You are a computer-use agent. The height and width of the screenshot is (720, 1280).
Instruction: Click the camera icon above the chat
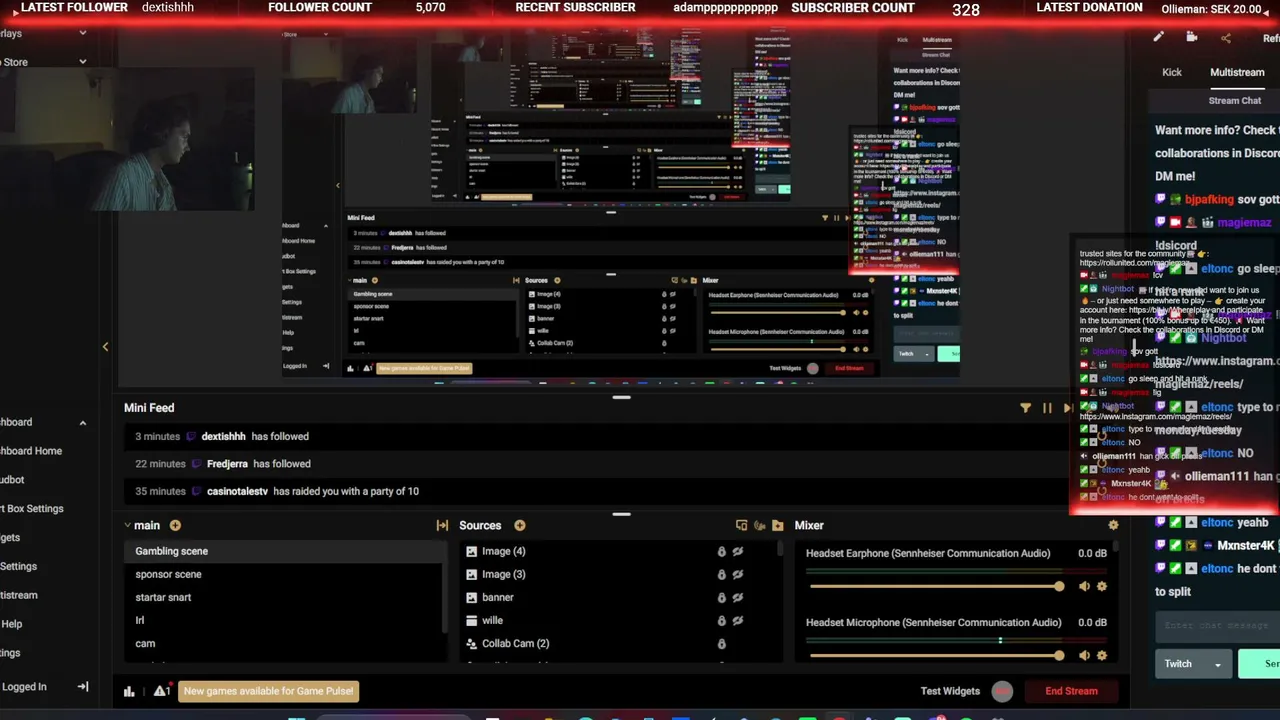point(1192,37)
